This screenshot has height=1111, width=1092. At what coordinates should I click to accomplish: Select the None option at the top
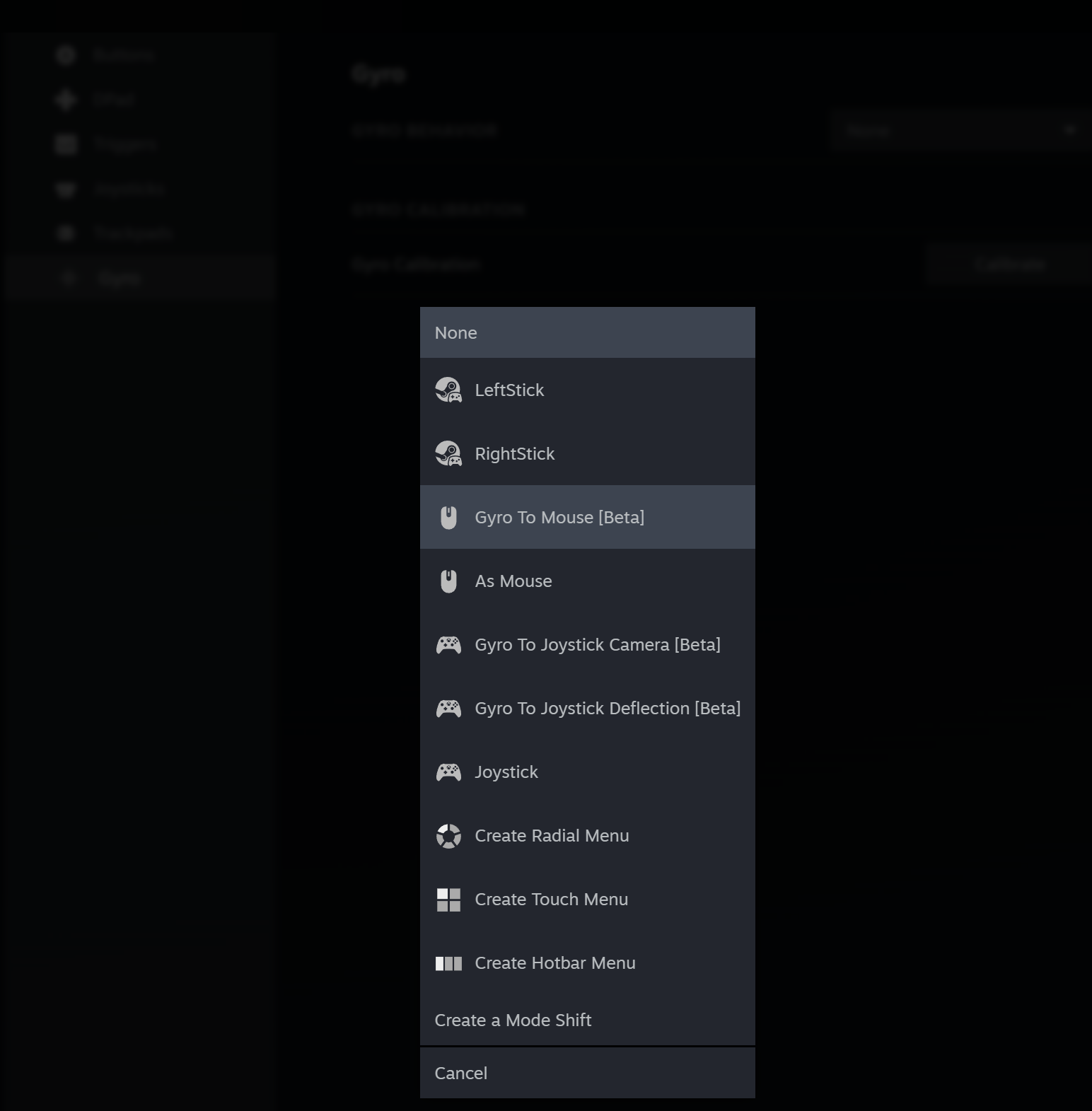587,332
